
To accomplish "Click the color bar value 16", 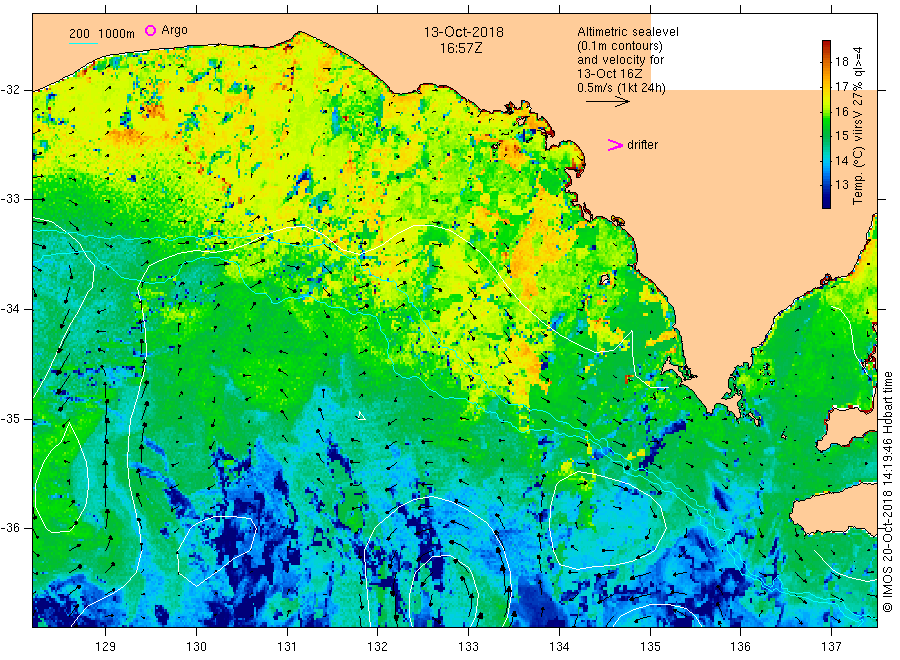I will (841, 111).
